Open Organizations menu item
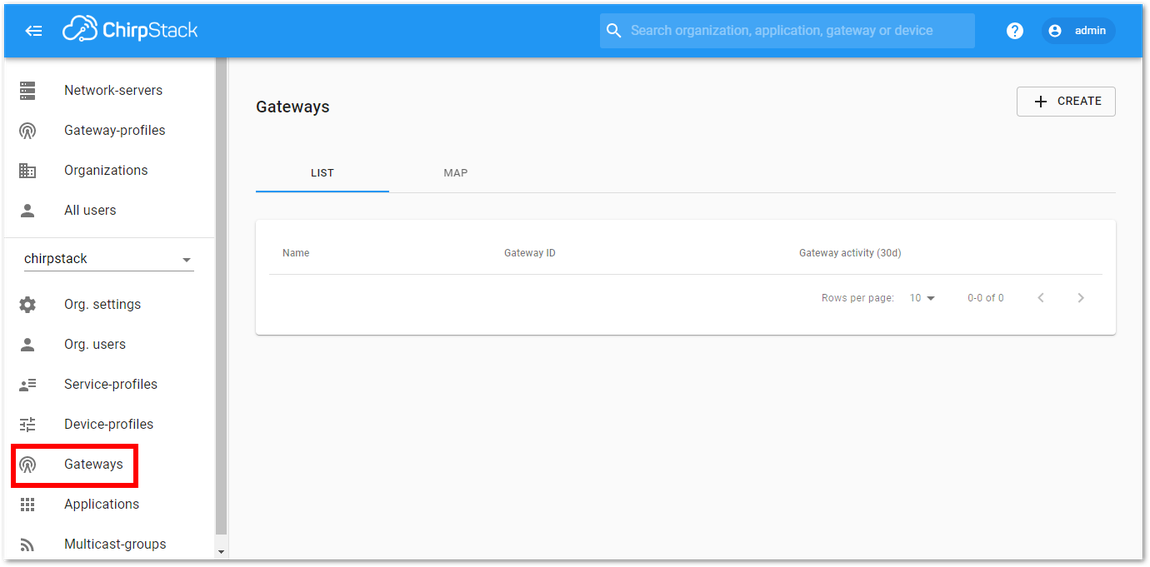Screen dimensions: 1150x567 click(x=109, y=170)
